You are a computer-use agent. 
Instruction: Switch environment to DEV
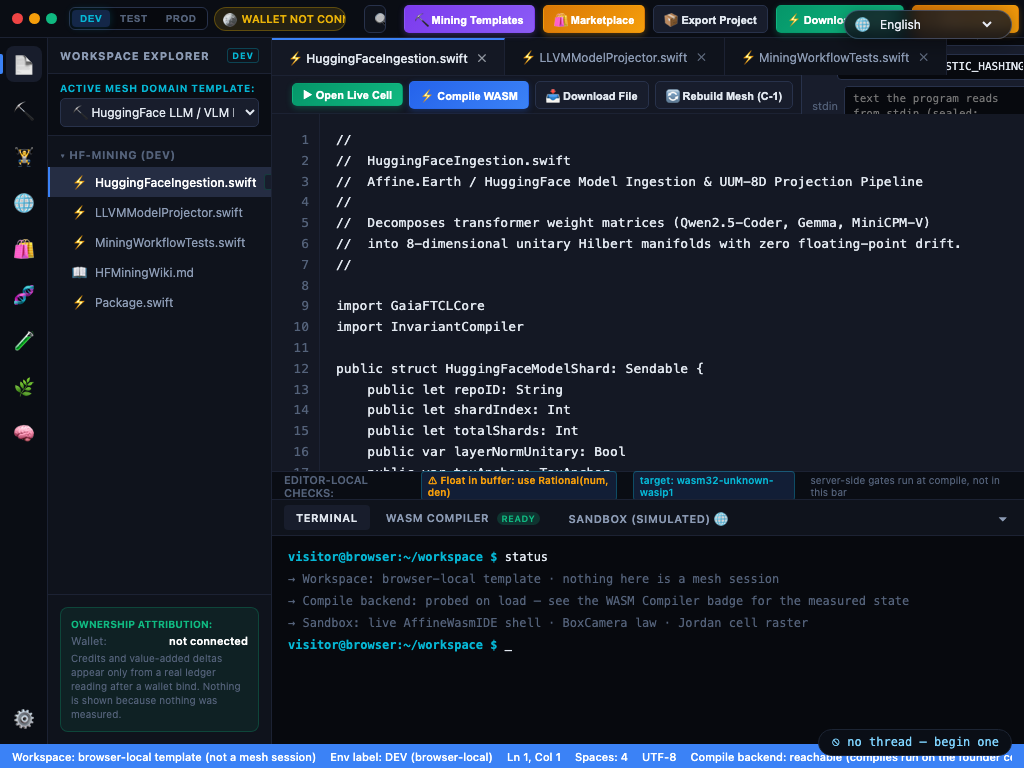coord(91,19)
